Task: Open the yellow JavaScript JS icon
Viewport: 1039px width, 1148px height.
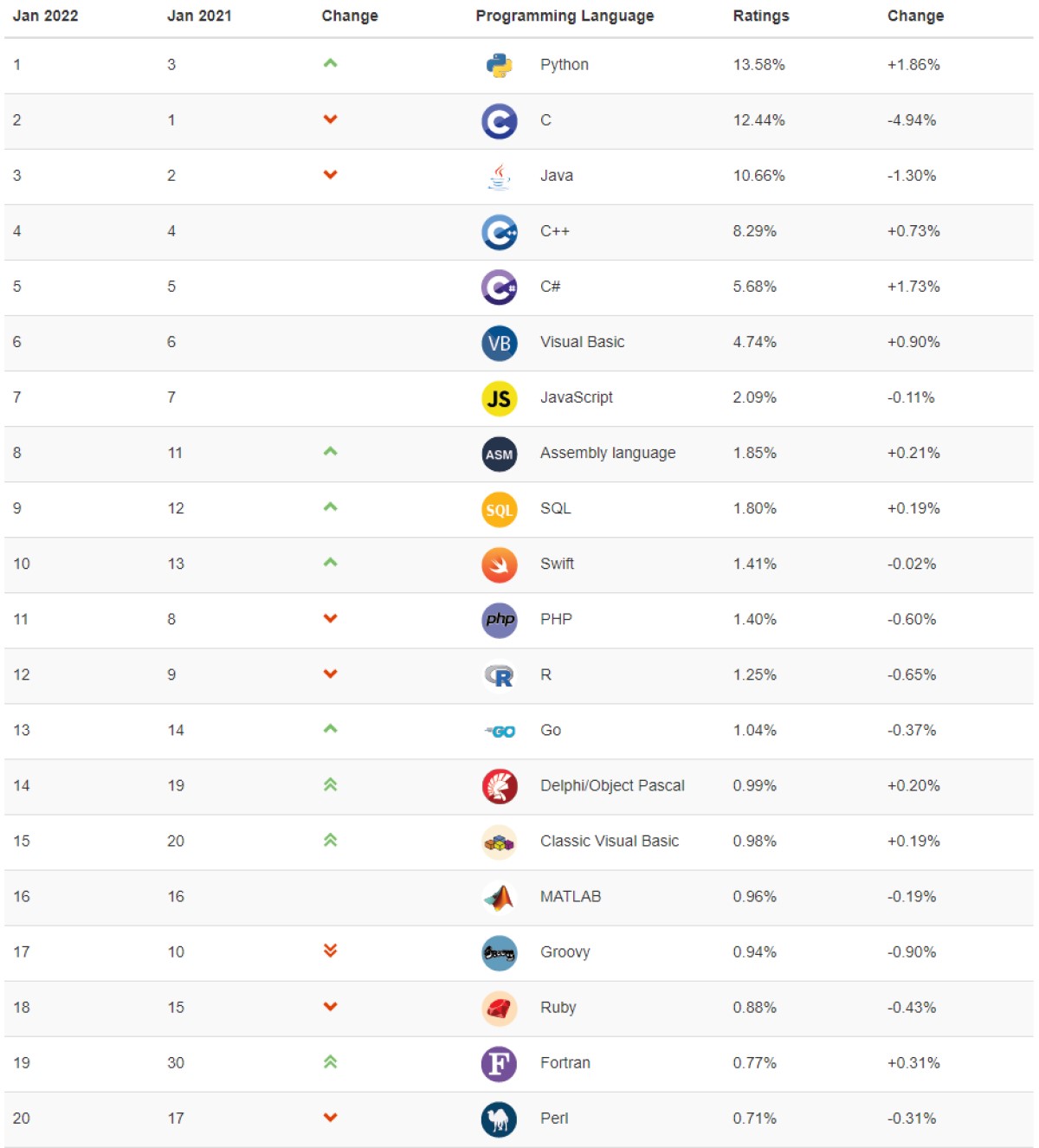Action: click(x=500, y=398)
